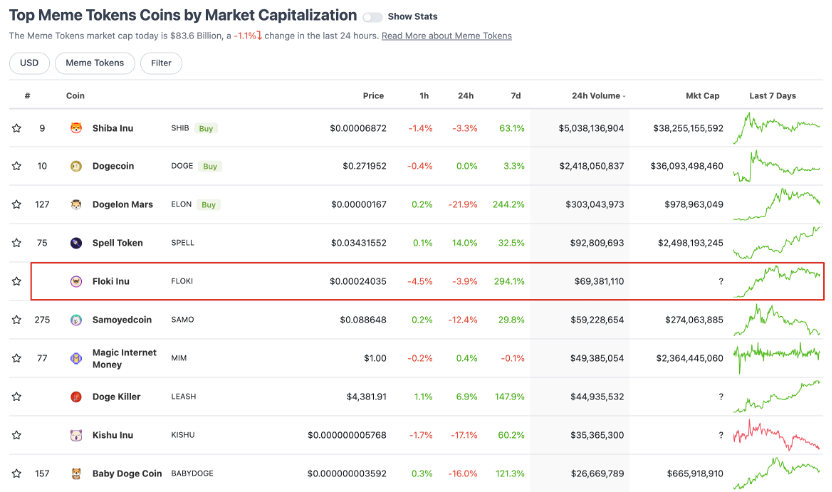Select the Spell Token logo icon
Screen dimensions: 832x492
click(76, 243)
